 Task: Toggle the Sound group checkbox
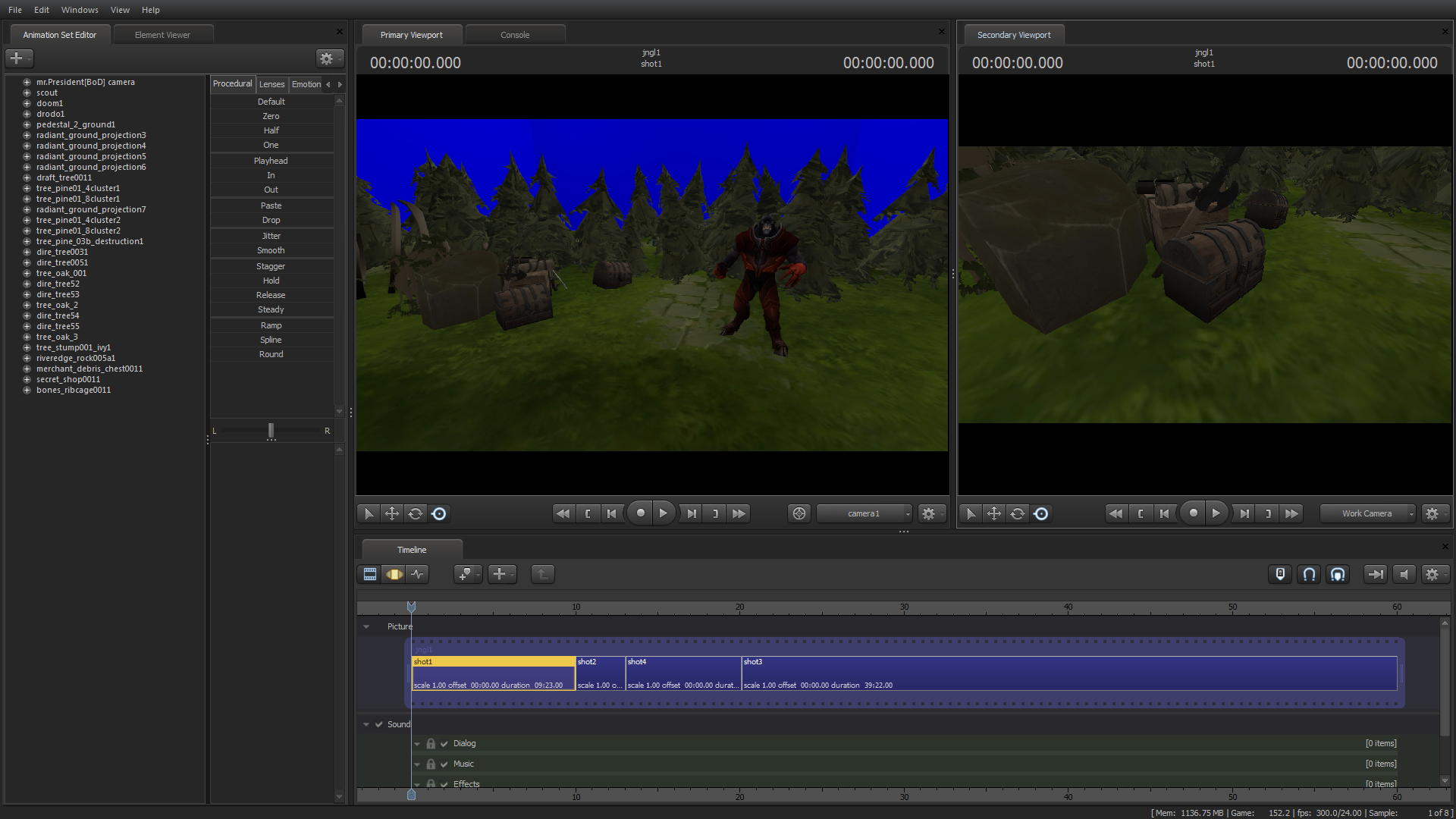(x=378, y=724)
